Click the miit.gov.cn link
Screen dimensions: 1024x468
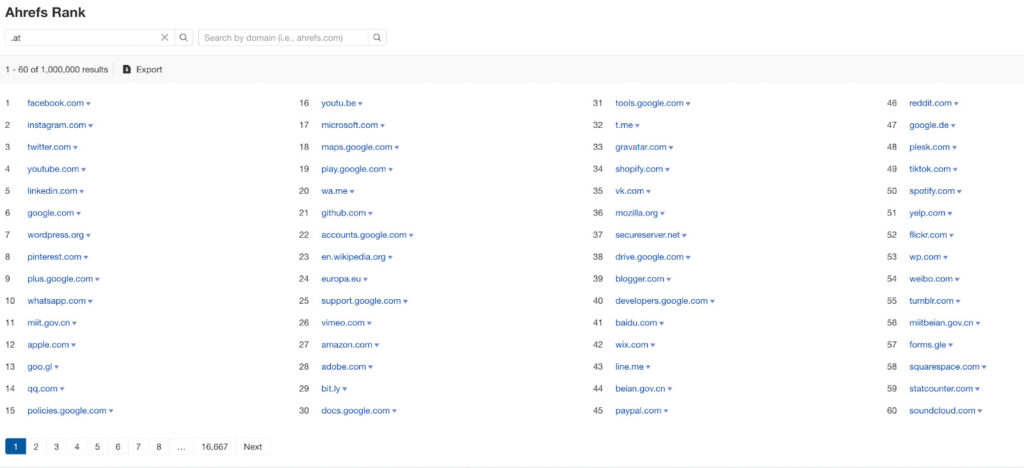[49, 323]
